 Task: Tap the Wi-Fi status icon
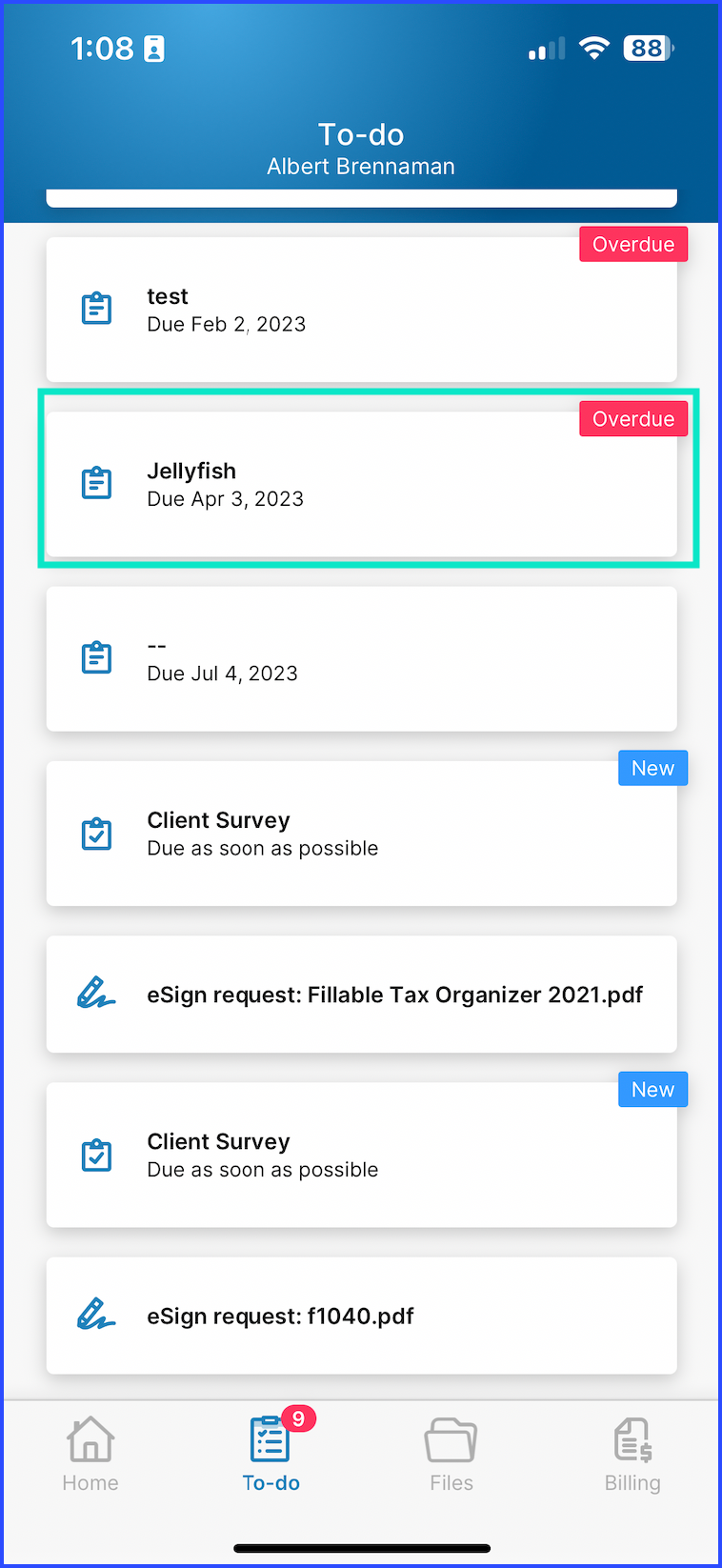(x=594, y=48)
